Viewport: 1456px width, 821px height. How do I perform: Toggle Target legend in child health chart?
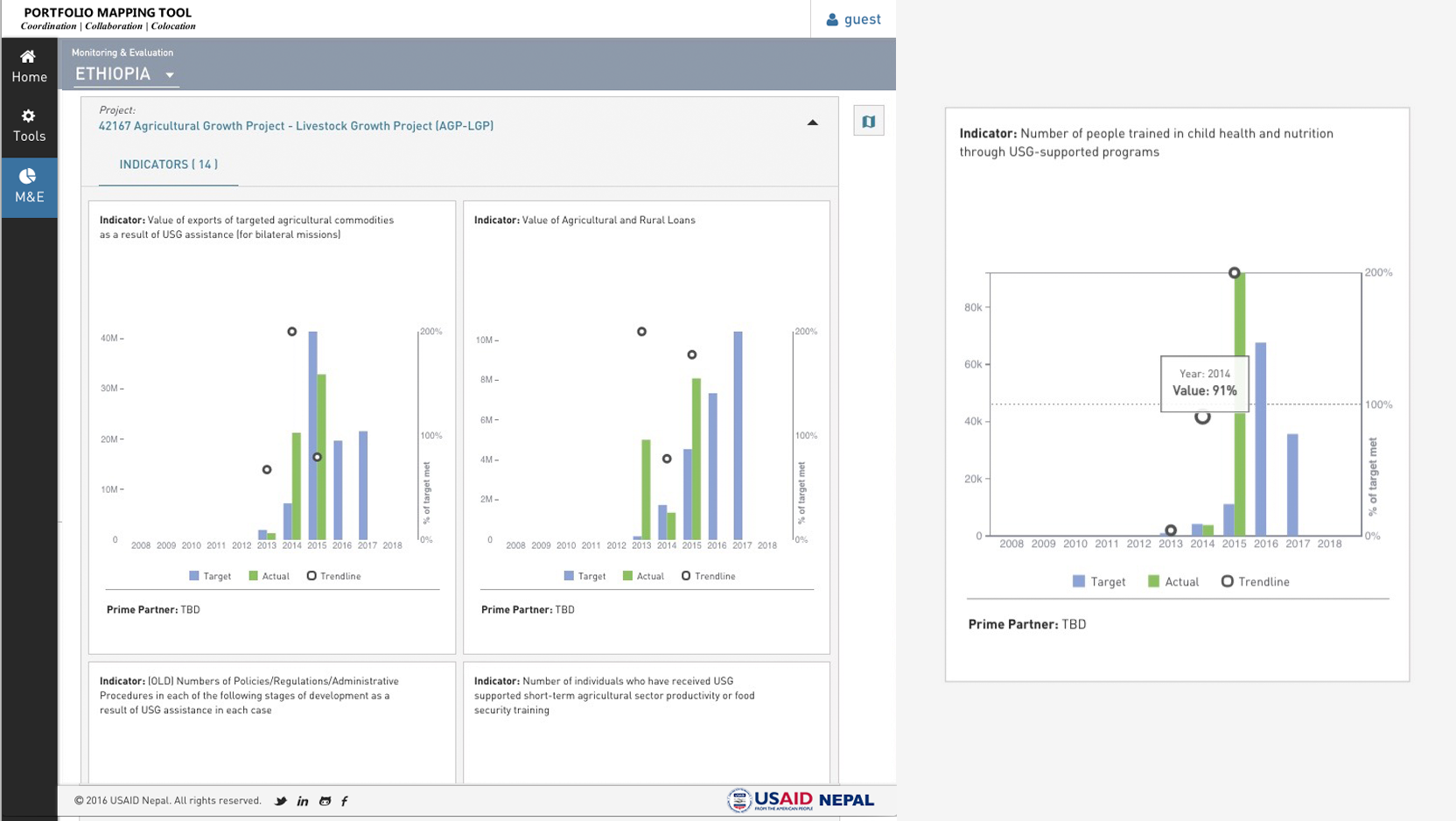tap(1099, 581)
